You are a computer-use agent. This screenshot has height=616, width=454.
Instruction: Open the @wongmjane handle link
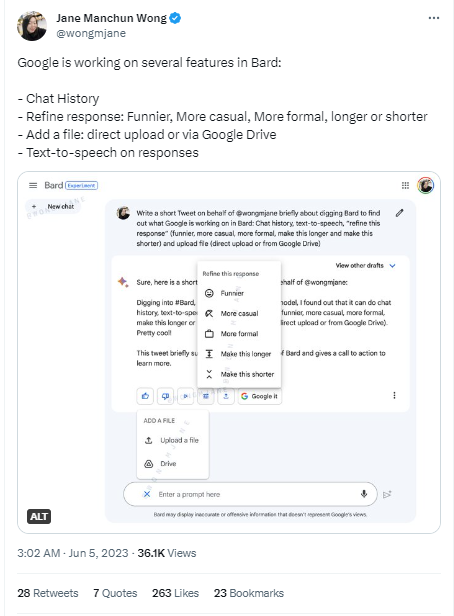tap(91, 33)
